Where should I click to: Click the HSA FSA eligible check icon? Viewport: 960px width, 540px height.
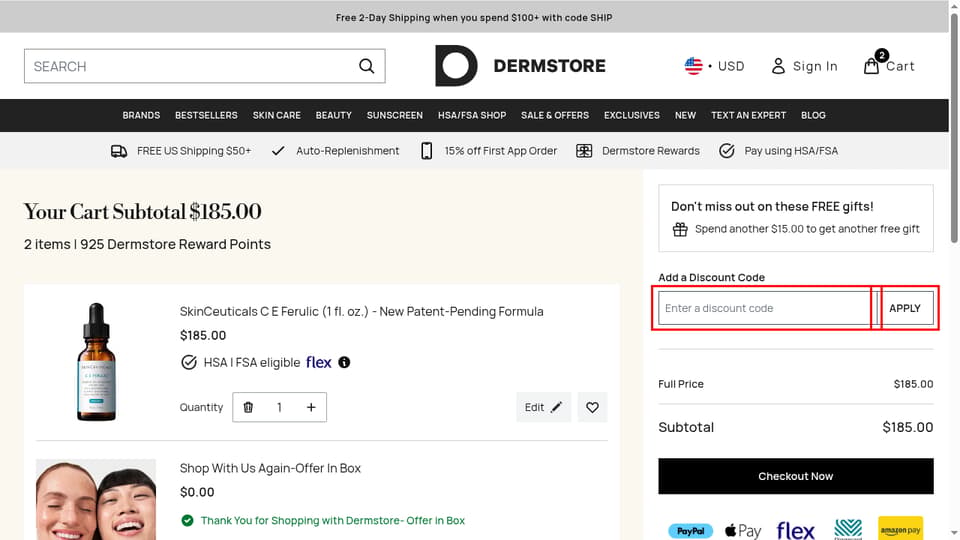[x=189, y=362]
